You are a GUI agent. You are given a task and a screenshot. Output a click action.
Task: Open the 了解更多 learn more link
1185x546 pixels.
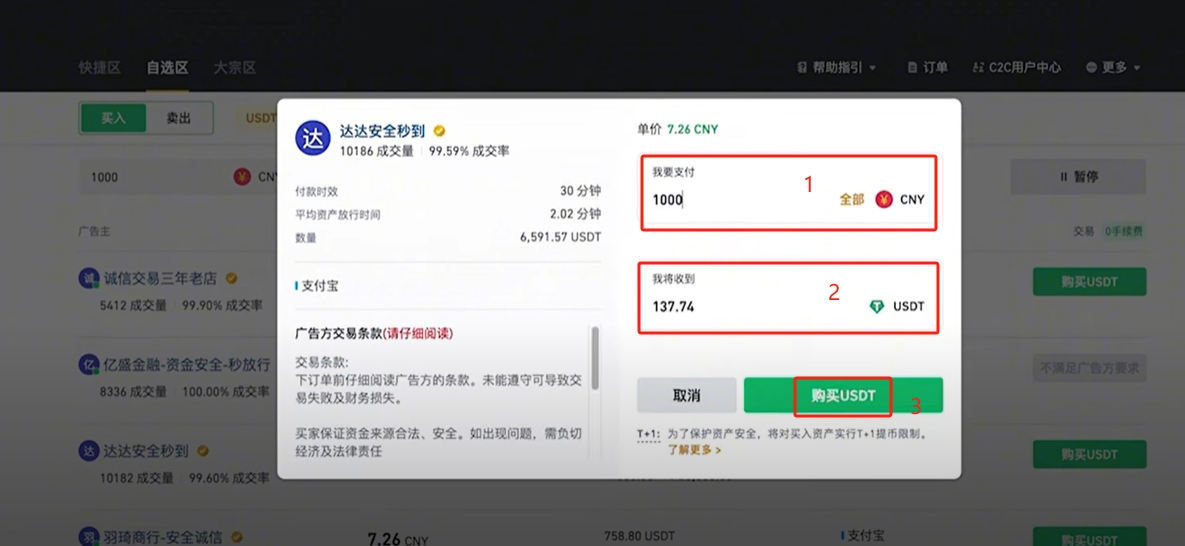coord(694,449)
